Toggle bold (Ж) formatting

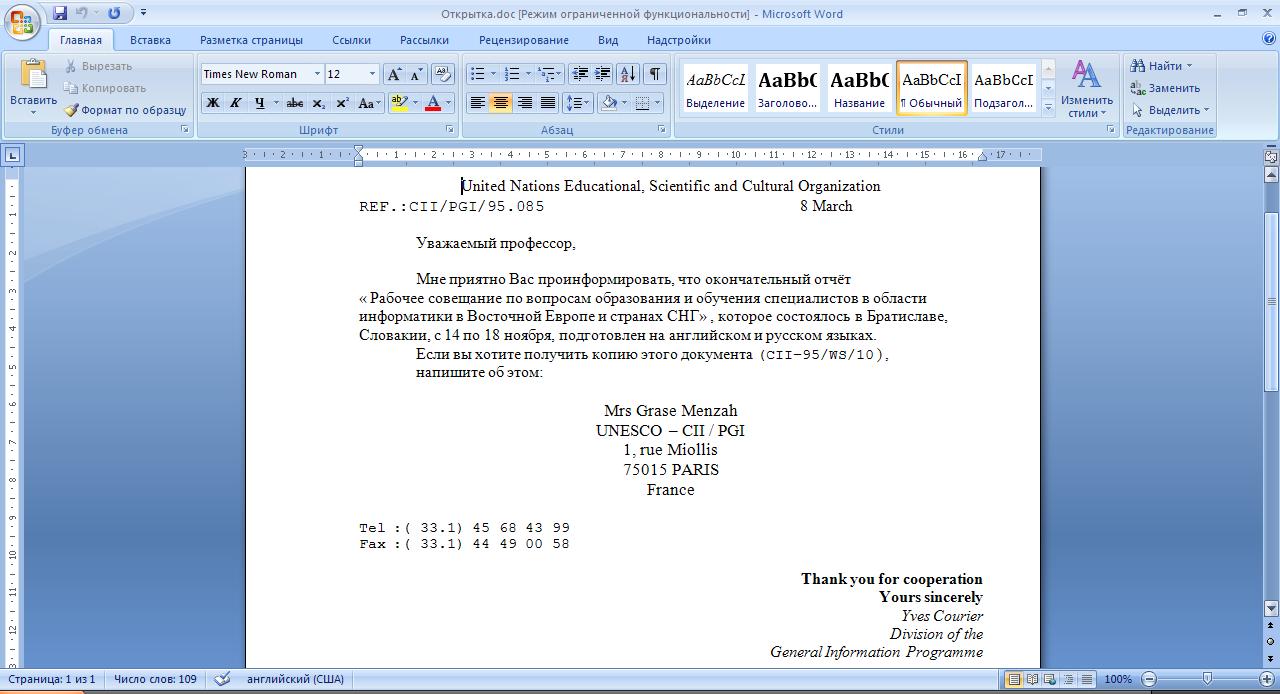[x=212, y=103]
